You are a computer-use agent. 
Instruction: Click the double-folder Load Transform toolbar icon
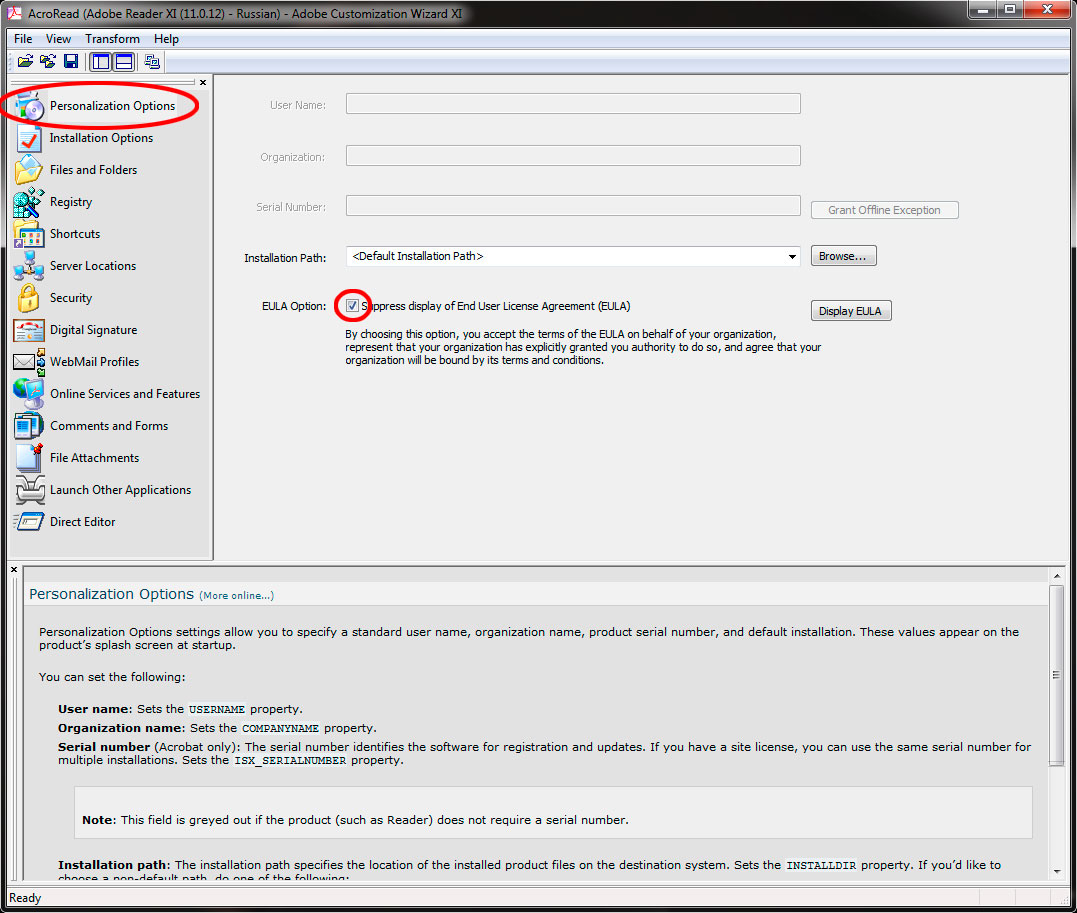[48, 62]
